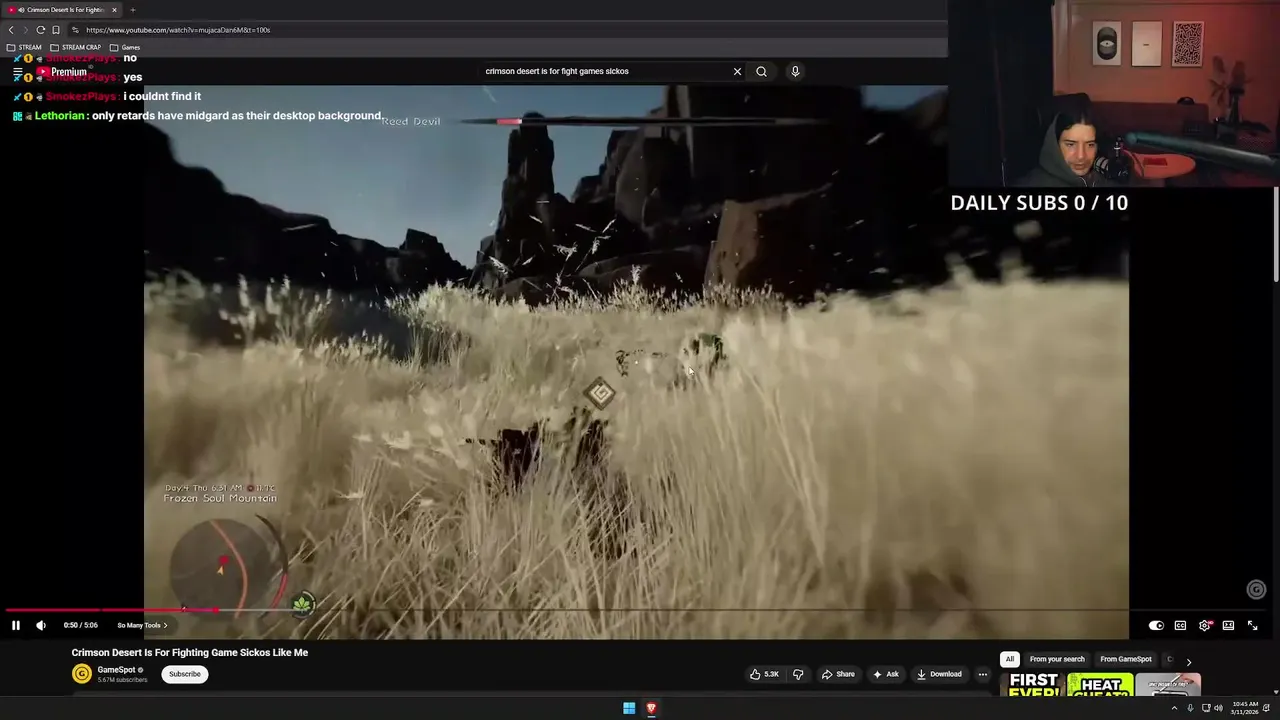
Task: Open the STREAM CRAP bookmarks folder
Action: click(76, 47)
